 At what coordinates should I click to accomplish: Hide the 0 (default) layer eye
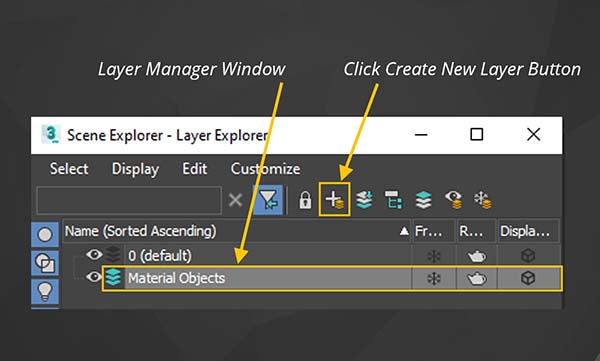94,255
